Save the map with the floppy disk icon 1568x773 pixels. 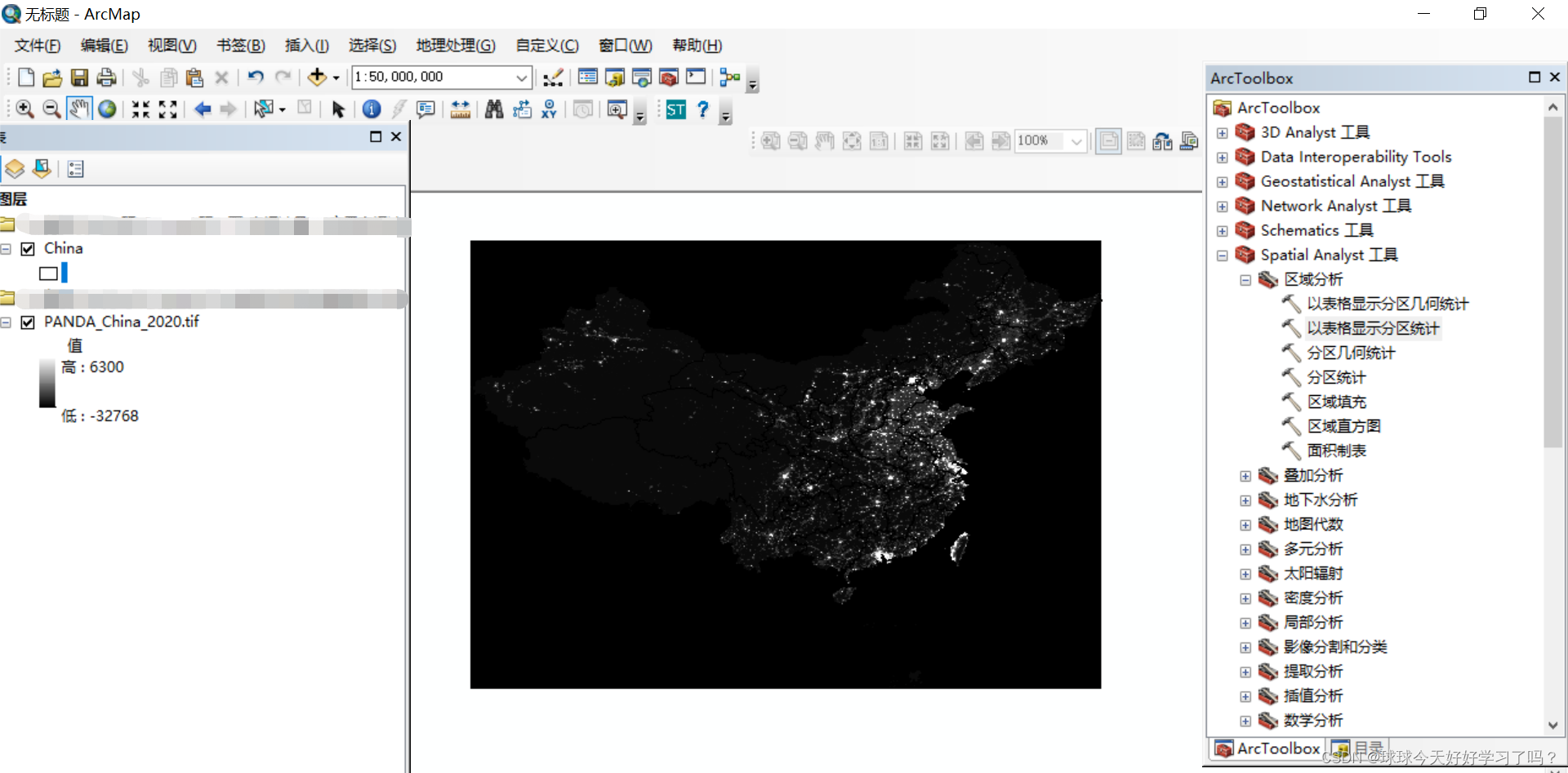79,78
